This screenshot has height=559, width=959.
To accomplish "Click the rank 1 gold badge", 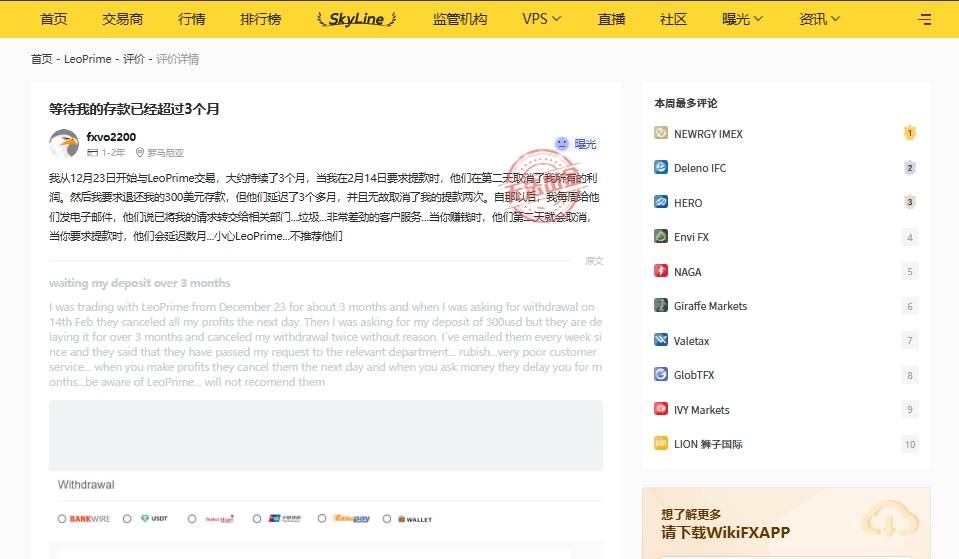I will 909,133.
